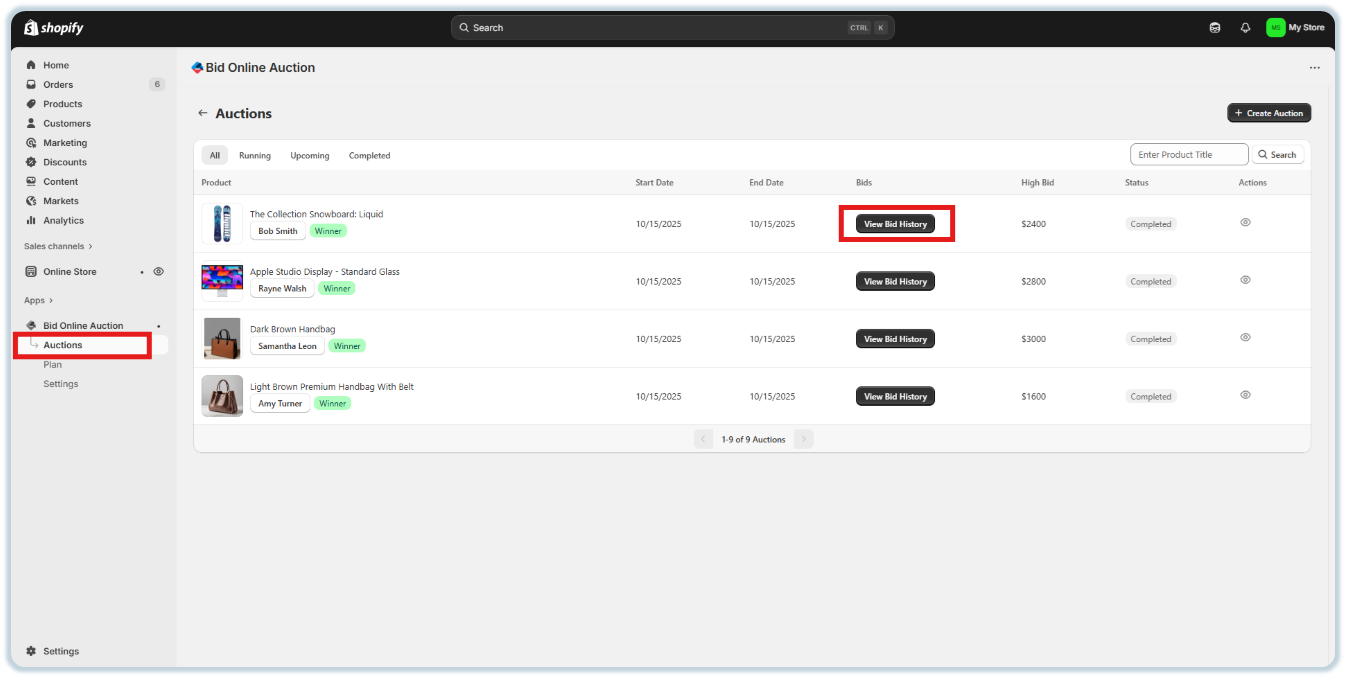Click the Shopify logo in top bar
This screenshot has height=678, width=1346.
(x=54, y=28)
